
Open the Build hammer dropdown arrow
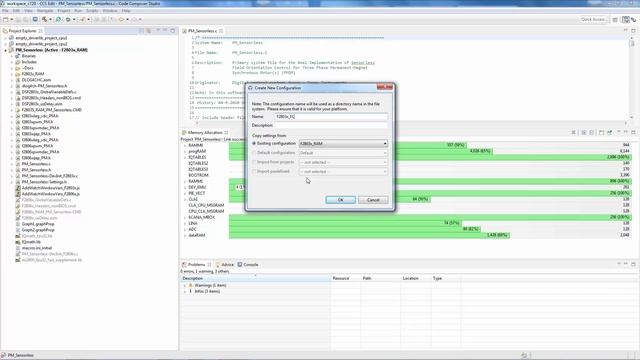[x=50, y=19]
